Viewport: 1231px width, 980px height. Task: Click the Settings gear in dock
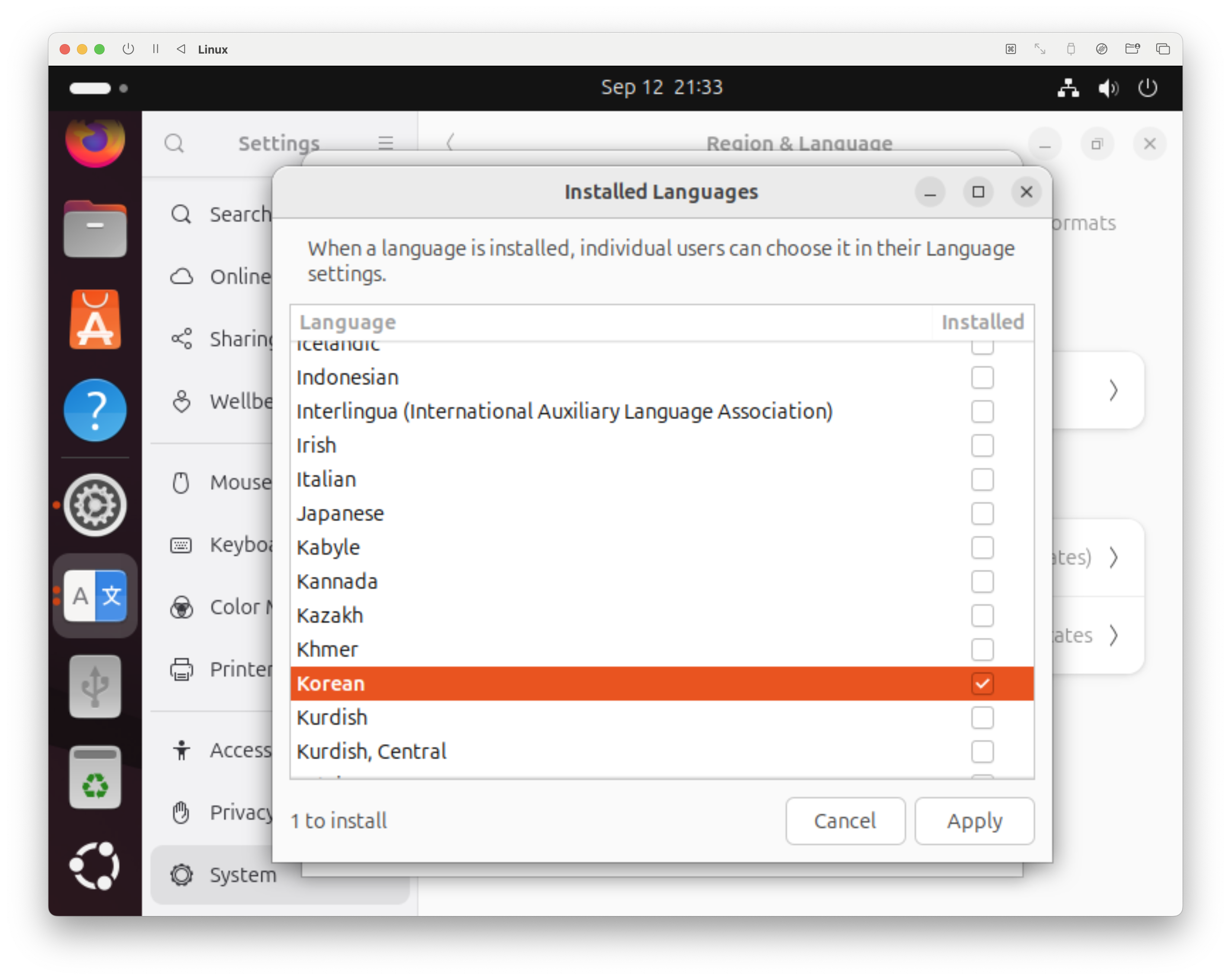[95, 505]
